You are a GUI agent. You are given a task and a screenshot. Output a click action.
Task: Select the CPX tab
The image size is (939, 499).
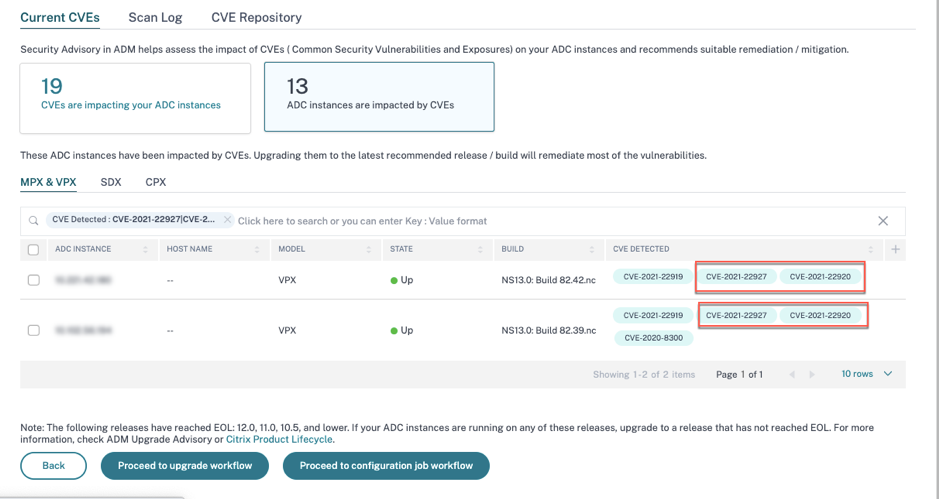pos(156,182)
